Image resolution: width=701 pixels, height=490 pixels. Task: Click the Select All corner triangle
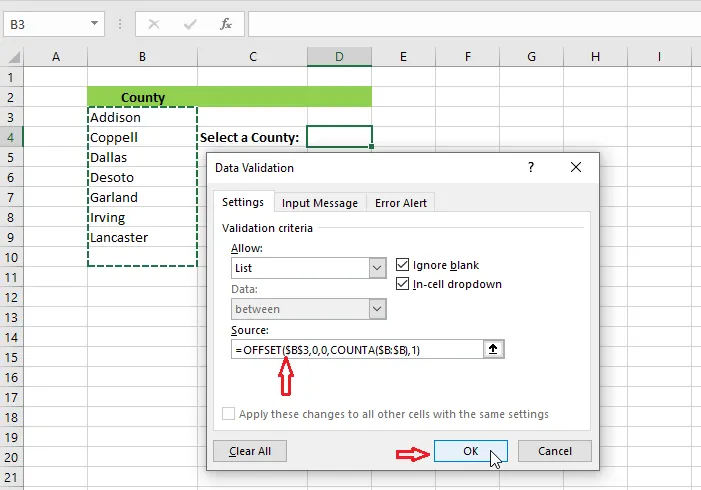click(14, 57)
